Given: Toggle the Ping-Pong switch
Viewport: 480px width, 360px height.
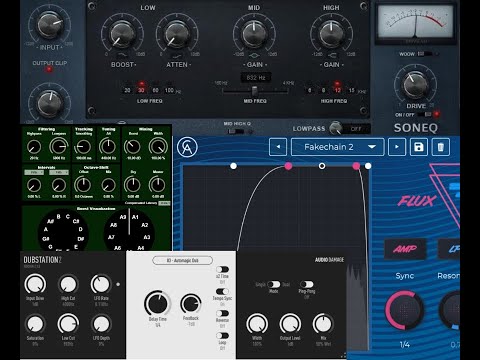Looking at the screenshot, I should pos(307,284).
